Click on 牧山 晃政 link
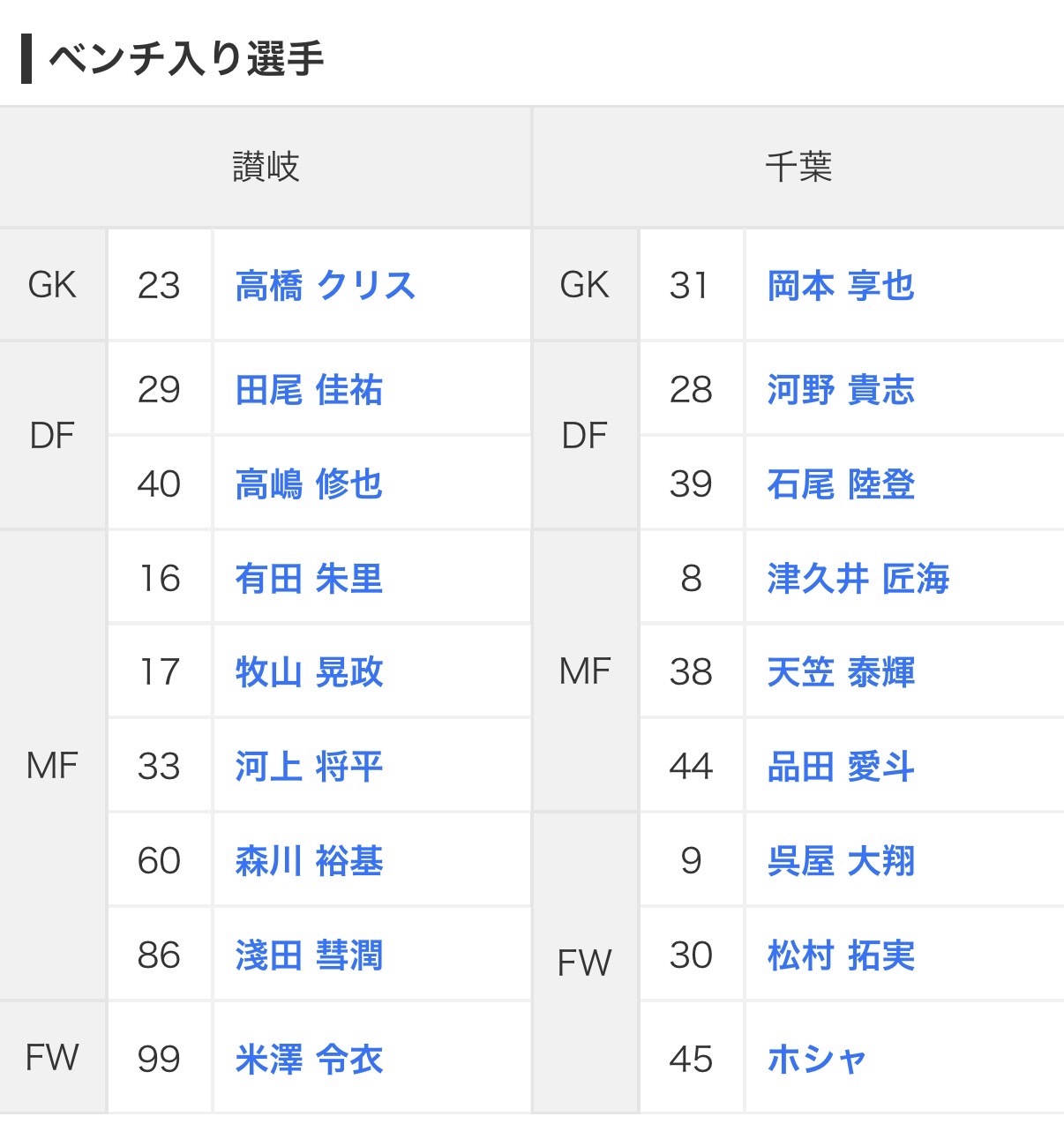This screenshot has width=1064, height=1139. click(x=309, y=672)
